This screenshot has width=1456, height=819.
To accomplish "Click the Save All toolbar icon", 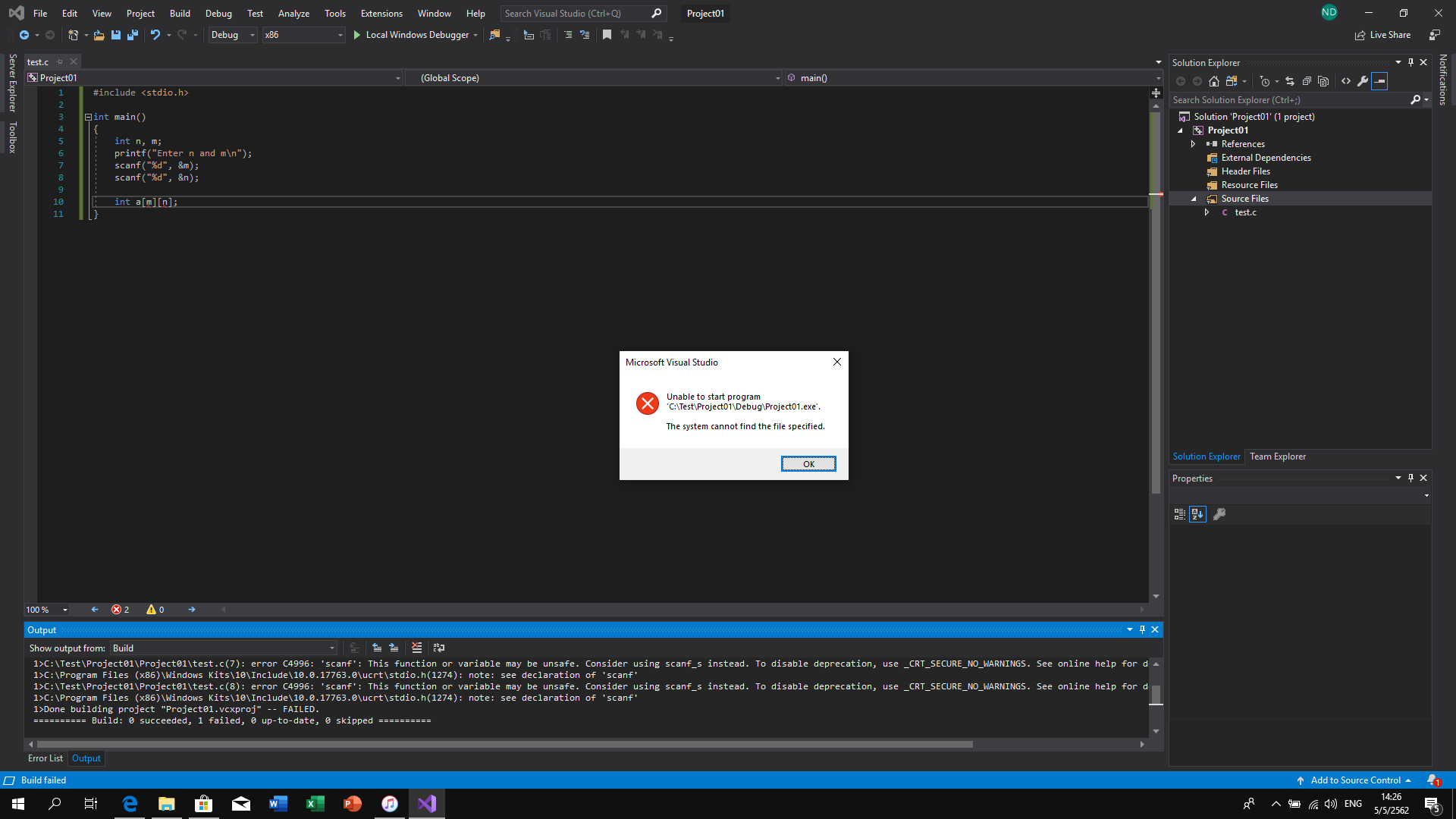I will tap(133, 35).
